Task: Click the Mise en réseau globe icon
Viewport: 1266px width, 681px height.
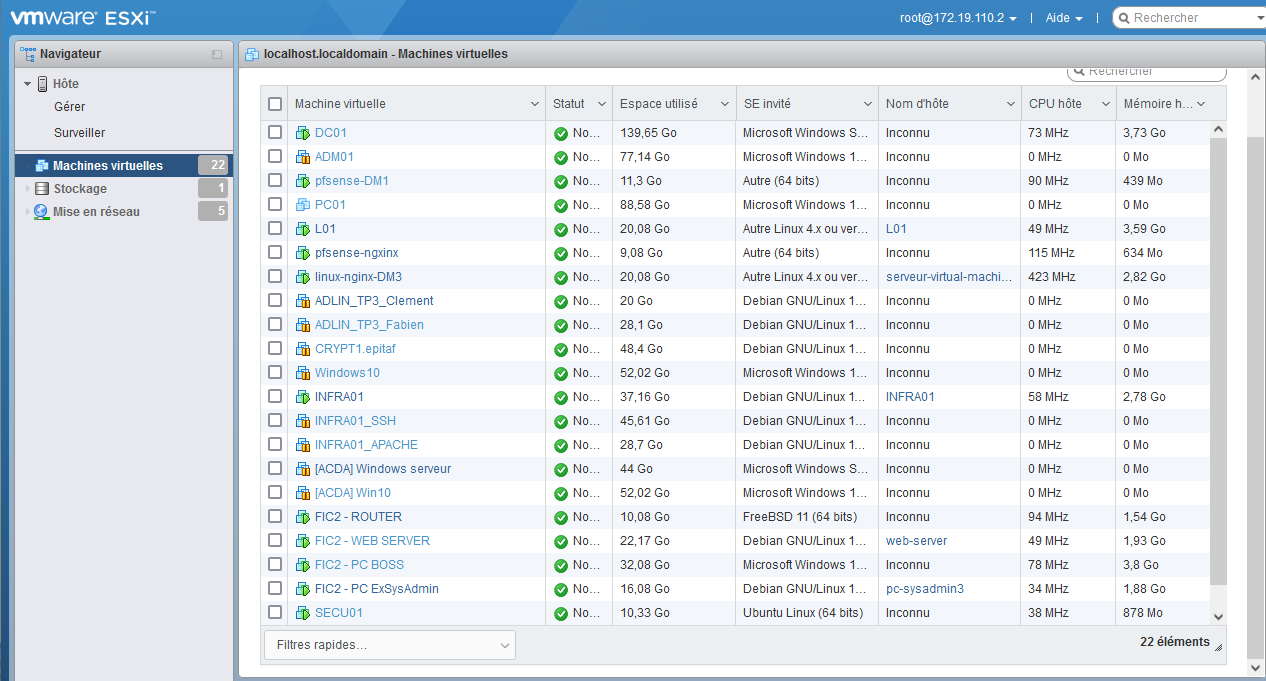Action: 41,212
